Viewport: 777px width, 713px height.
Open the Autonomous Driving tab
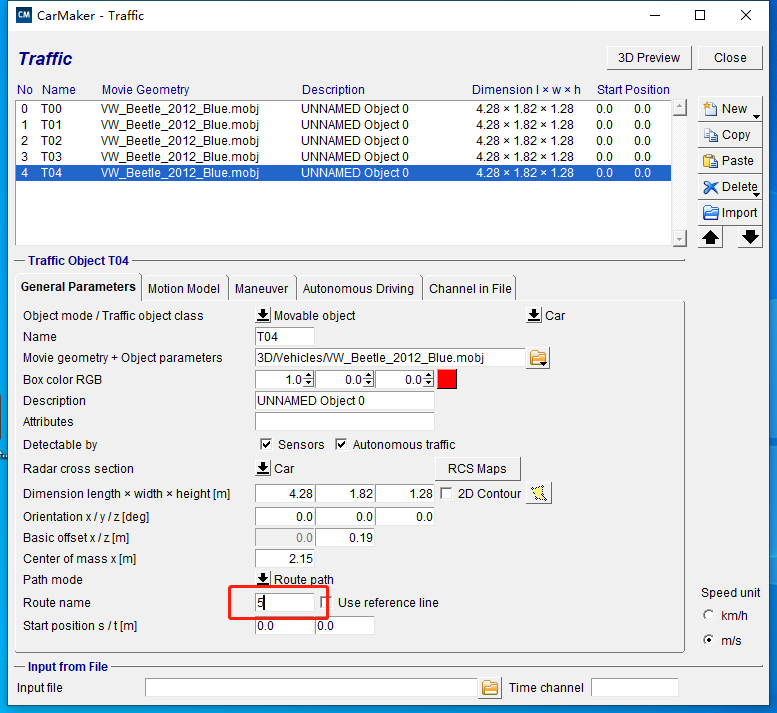point(358,288)
